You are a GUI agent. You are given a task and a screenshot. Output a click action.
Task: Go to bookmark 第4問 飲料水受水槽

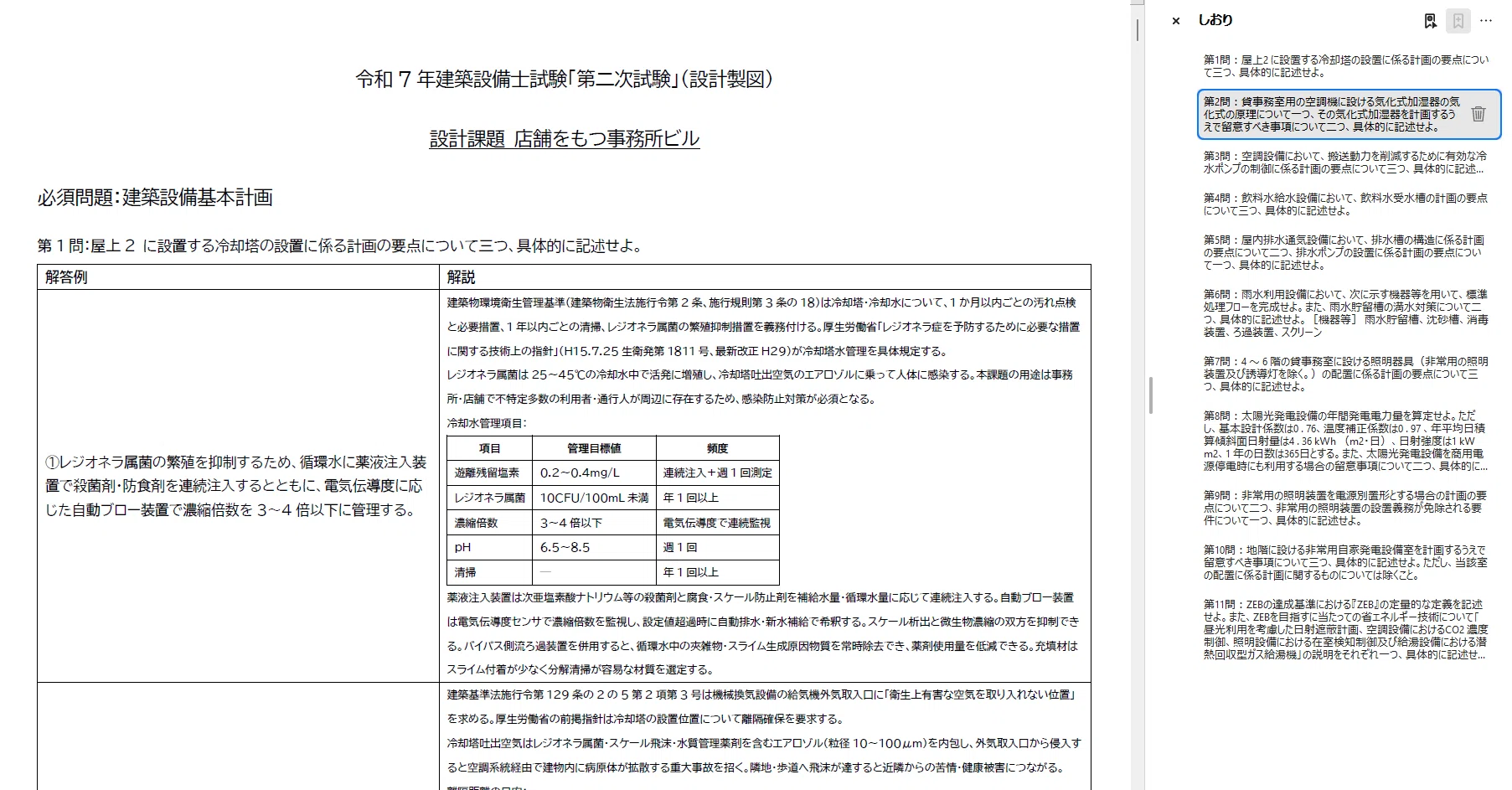1345,204
